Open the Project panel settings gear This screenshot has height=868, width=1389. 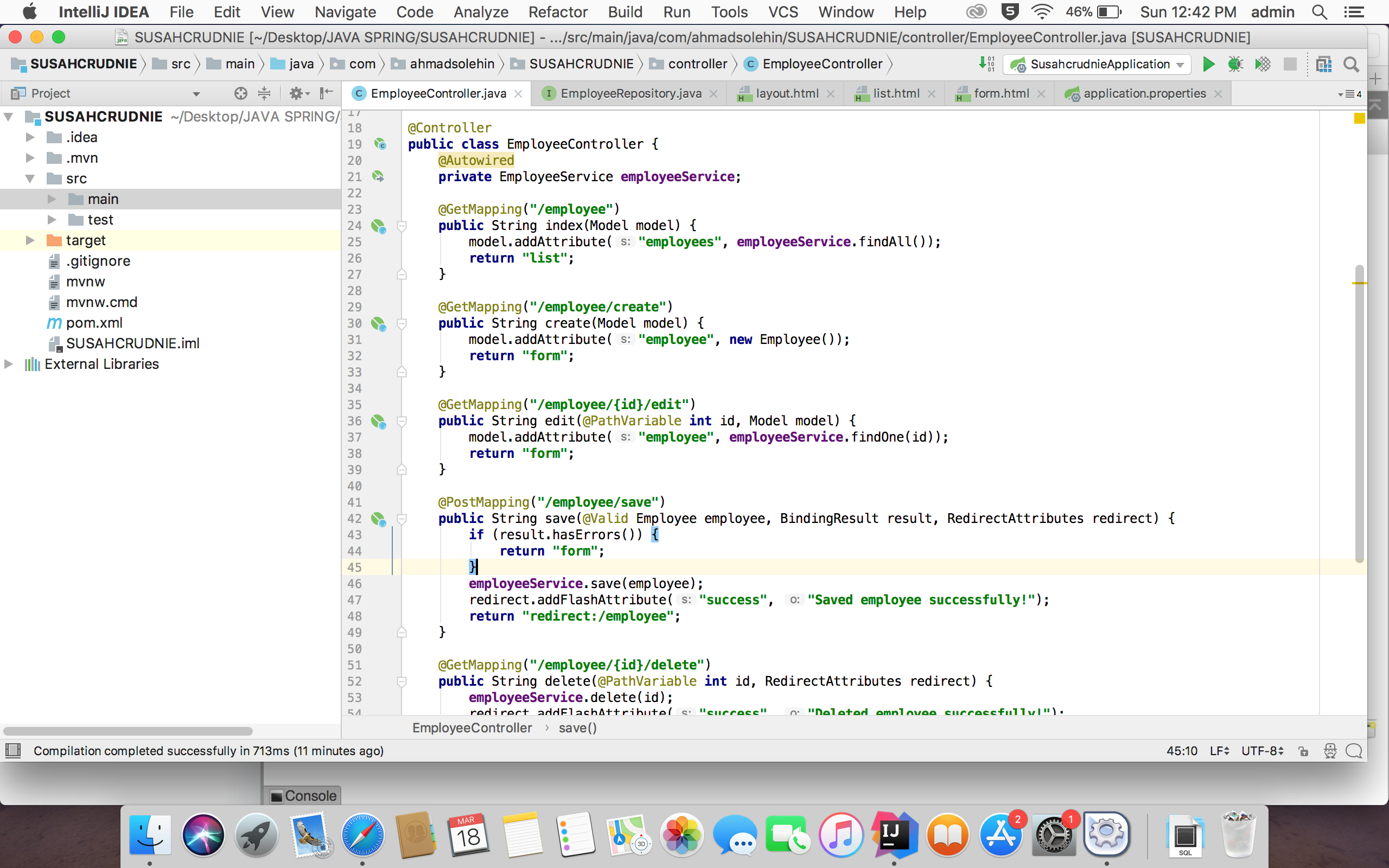pos(297,93)
